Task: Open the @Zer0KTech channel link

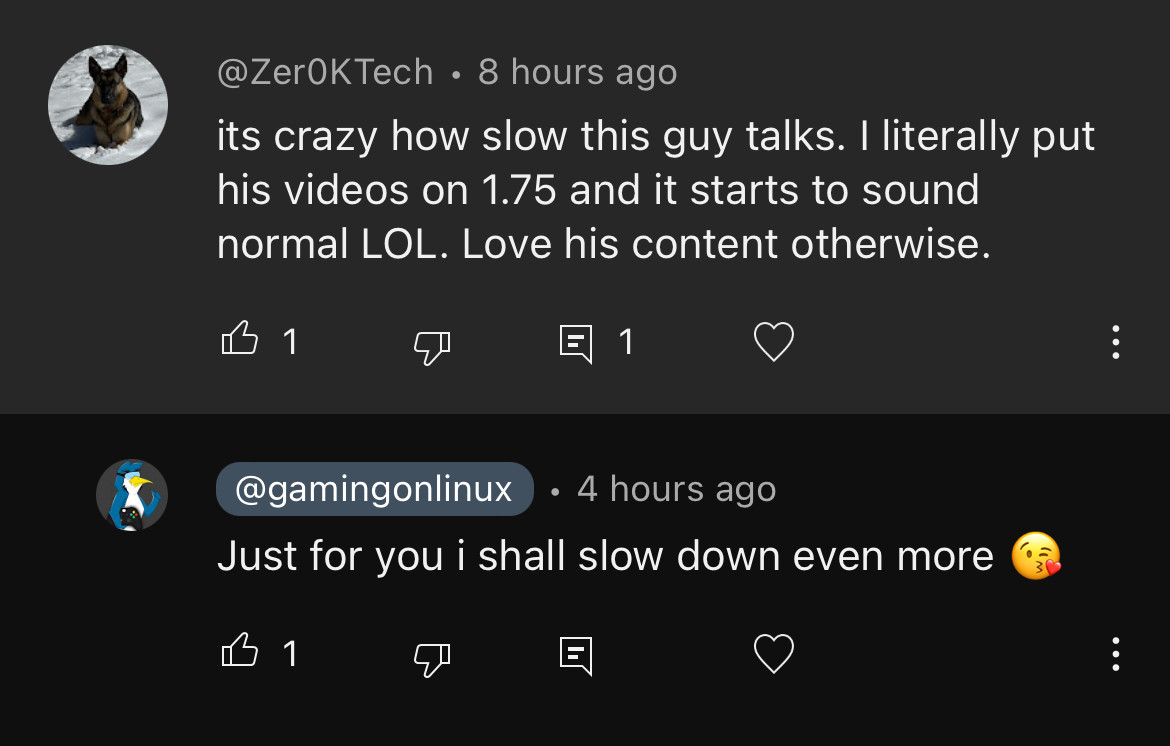Action: 325,72
